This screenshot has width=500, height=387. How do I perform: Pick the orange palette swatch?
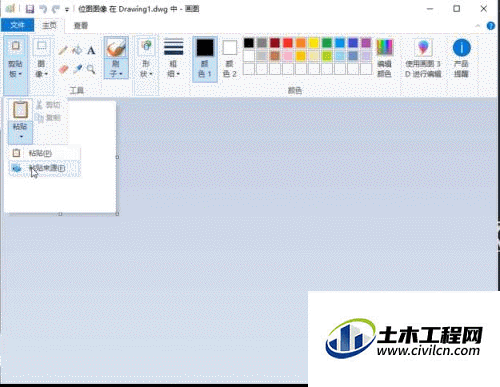tap(301, 43)
